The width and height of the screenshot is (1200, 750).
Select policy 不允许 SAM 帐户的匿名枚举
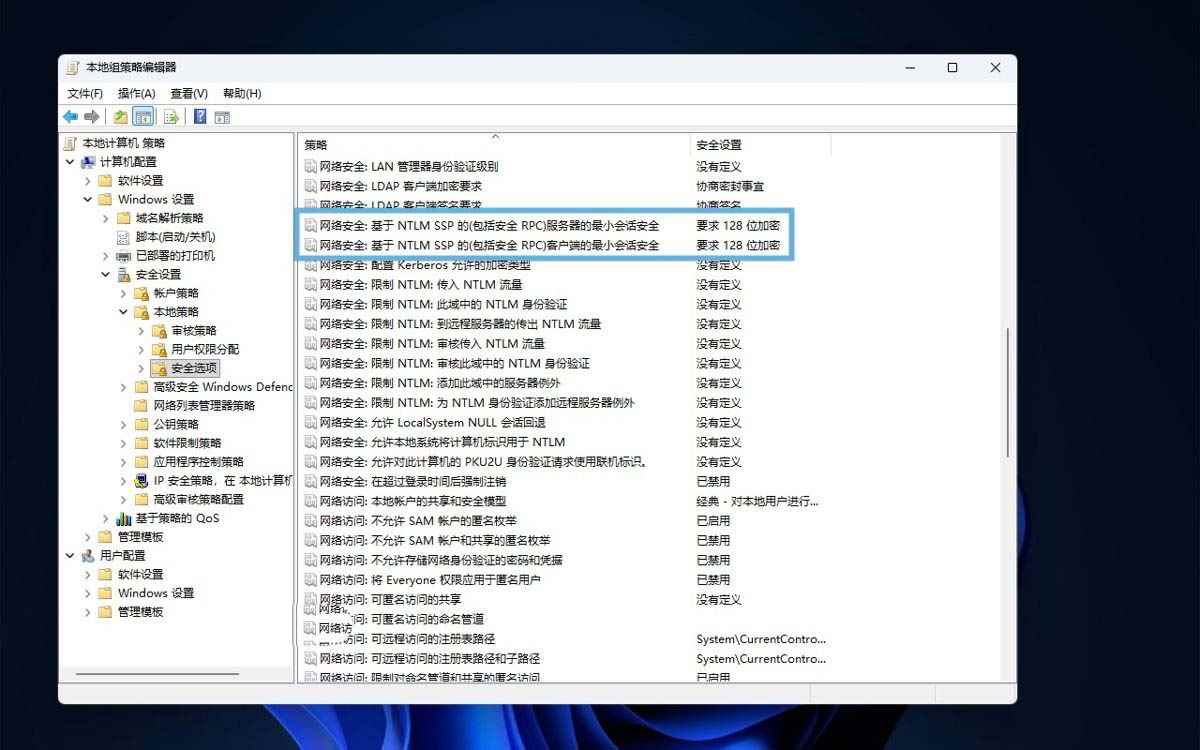point(418,521)
